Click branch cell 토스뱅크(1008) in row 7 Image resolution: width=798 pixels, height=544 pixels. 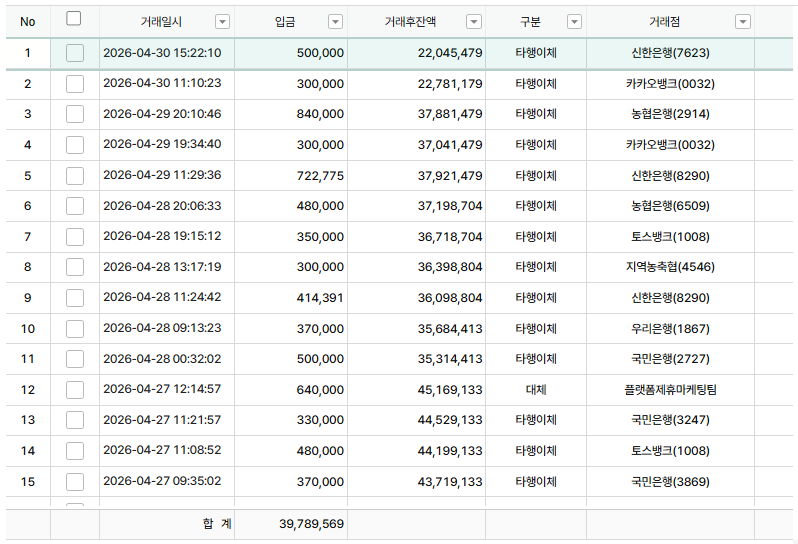pyautogui.click(x=670, y=237)
